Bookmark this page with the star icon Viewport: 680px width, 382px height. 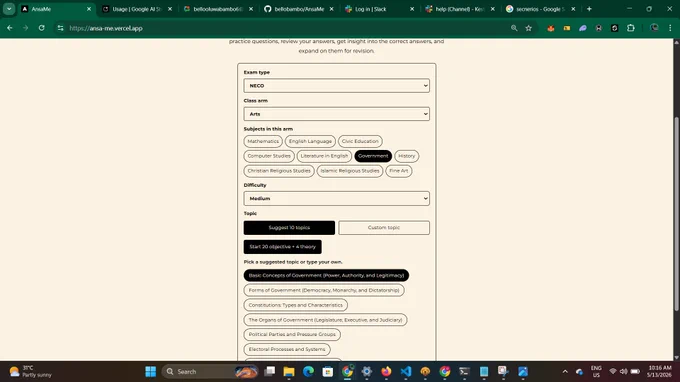click(529, 28)
